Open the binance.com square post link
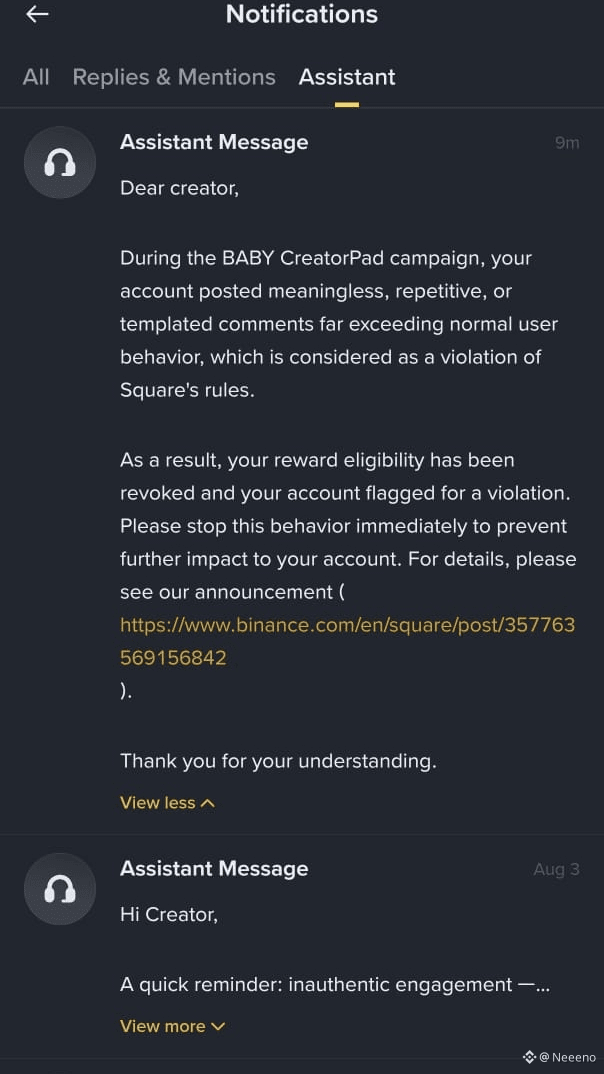Image resolution: width=604 pixels, height=1074 pixels. click(x=347, y=641)
